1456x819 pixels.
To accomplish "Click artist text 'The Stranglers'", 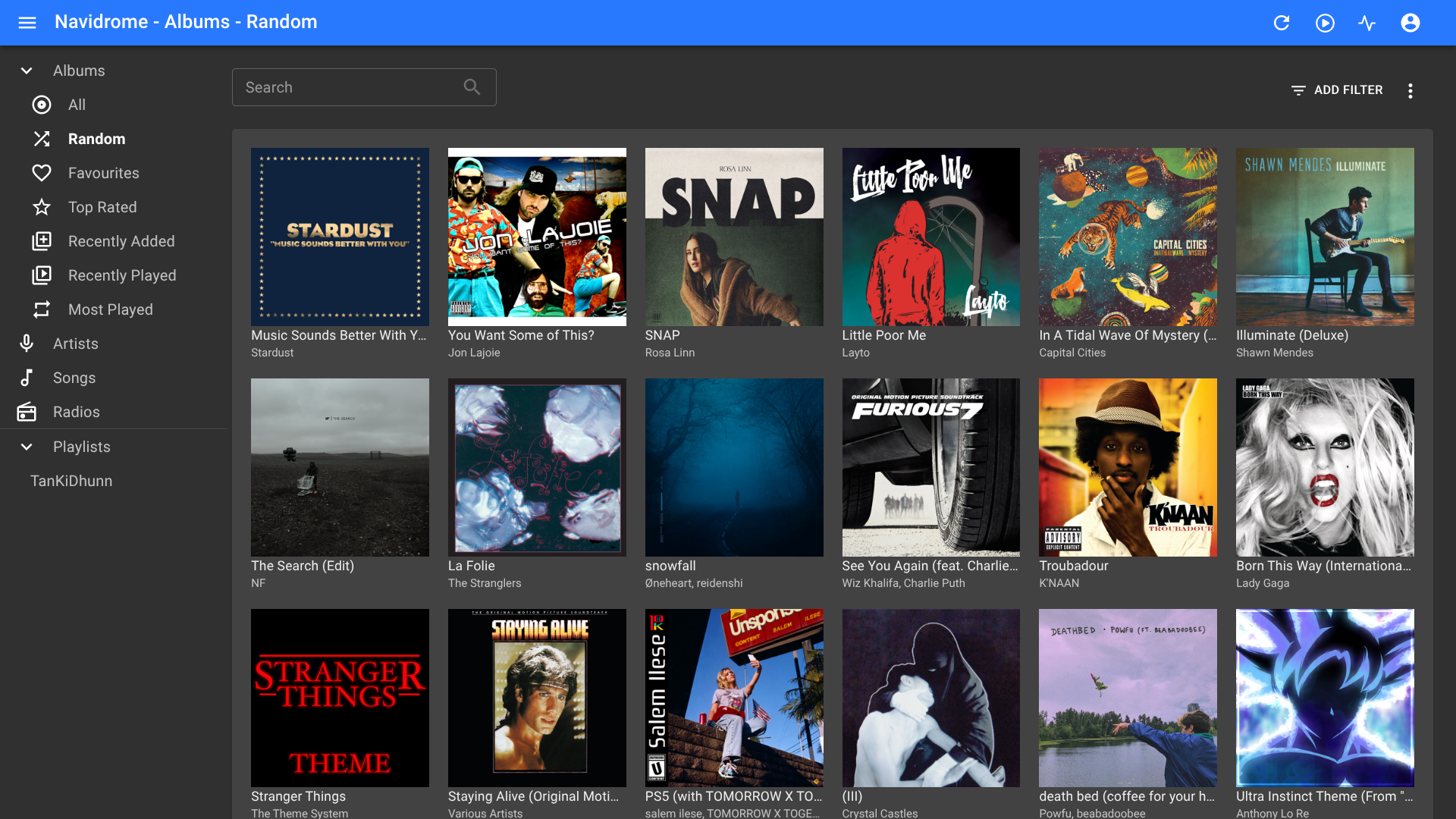I will (x=485, y=583).
